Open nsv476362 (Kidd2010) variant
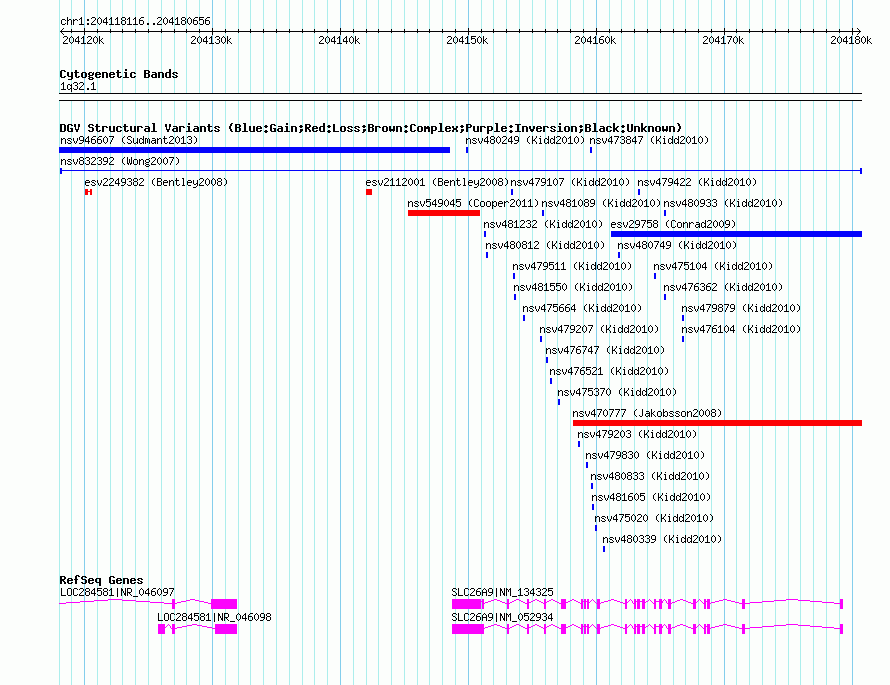 point(723,287)
